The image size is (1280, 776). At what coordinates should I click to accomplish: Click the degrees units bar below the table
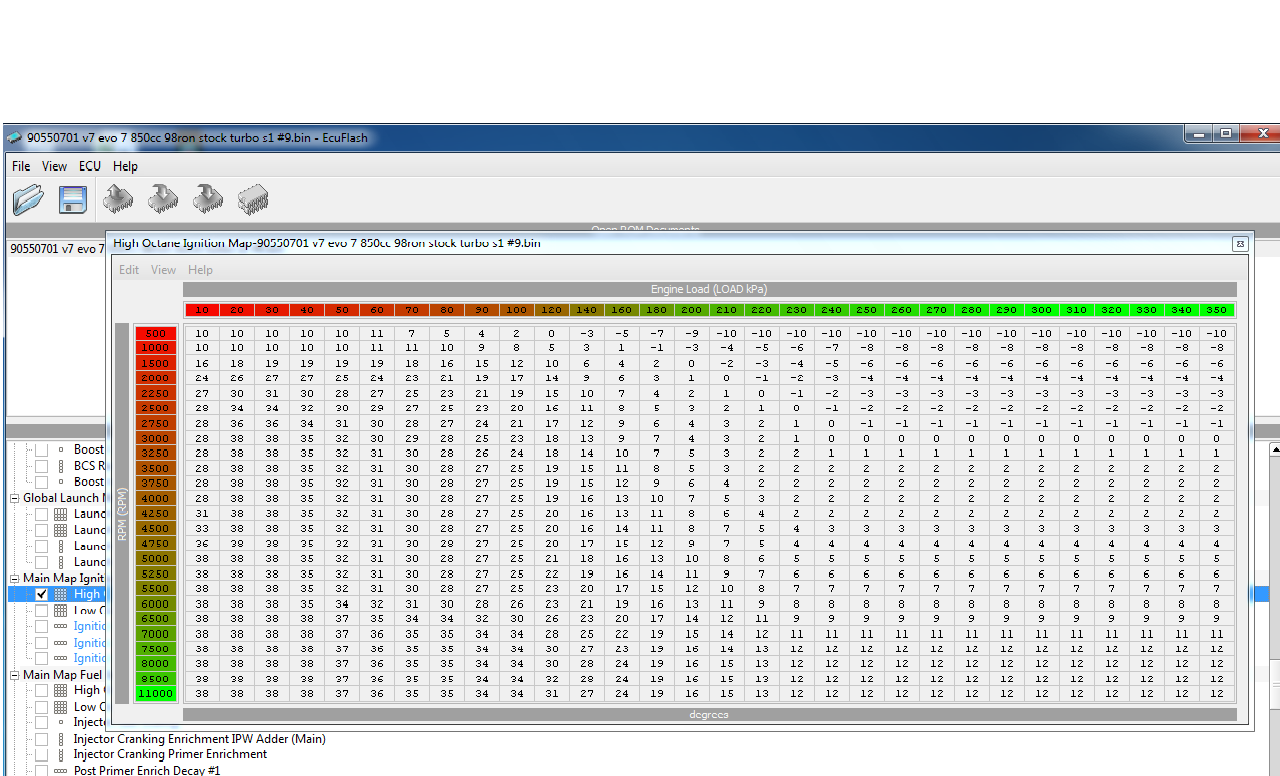click(710, 715)
